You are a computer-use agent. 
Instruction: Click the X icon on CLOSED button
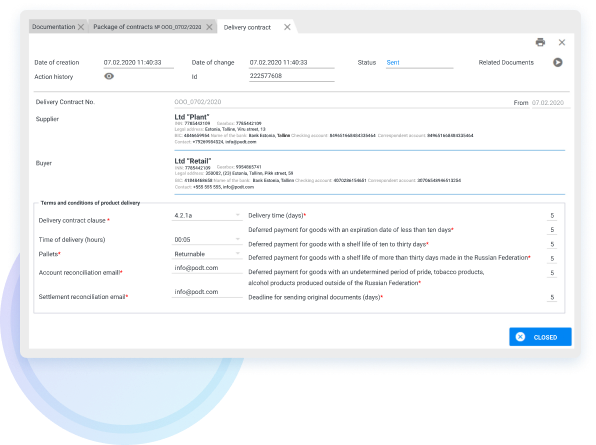pyautogui.click(x=520, y=337)
